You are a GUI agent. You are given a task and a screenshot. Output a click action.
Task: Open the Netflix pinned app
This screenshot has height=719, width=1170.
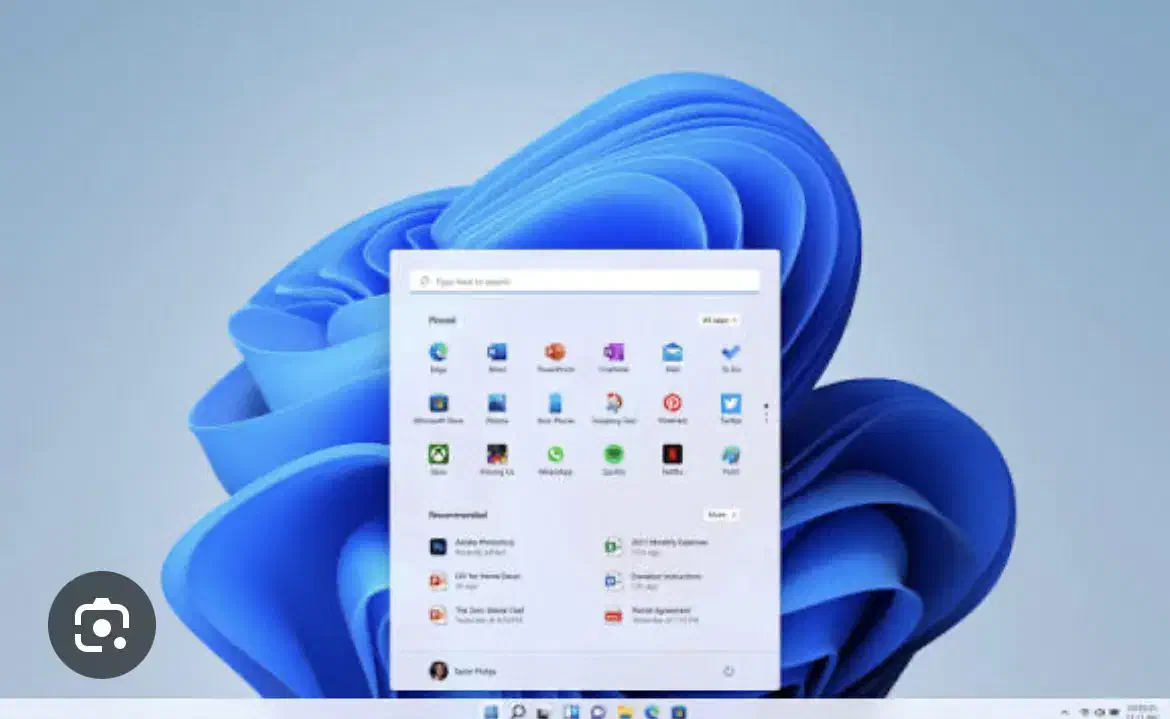tap(672, 459)
